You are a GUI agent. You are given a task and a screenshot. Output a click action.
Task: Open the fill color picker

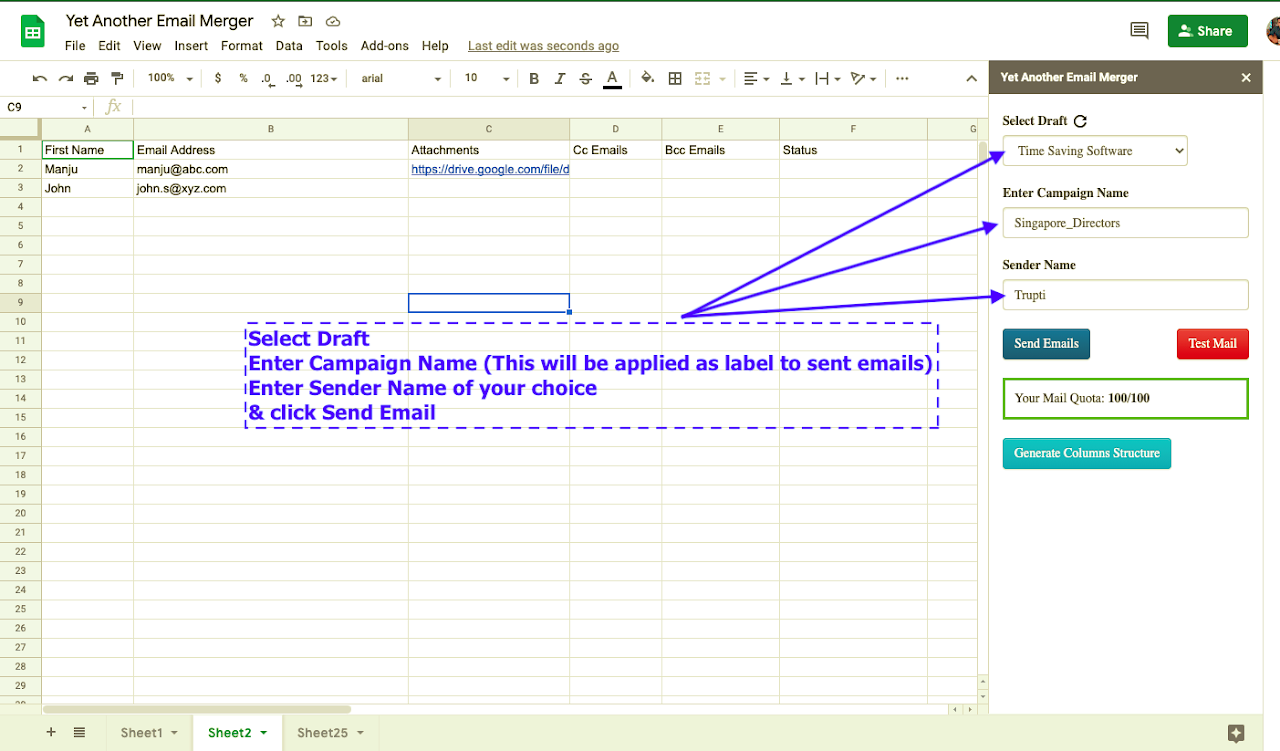click(x=647, y=78)
